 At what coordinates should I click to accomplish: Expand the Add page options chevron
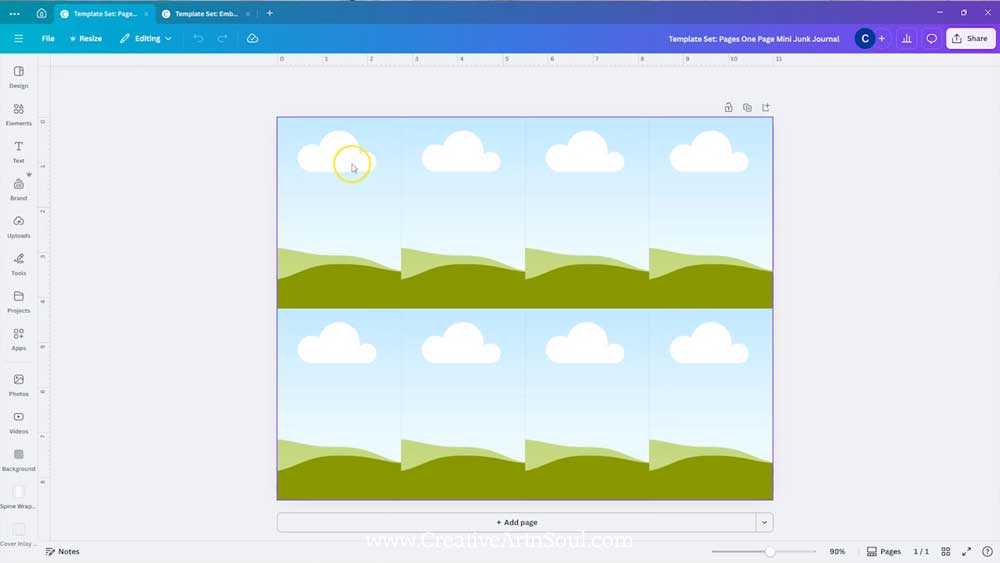click(x=764, y=522)
